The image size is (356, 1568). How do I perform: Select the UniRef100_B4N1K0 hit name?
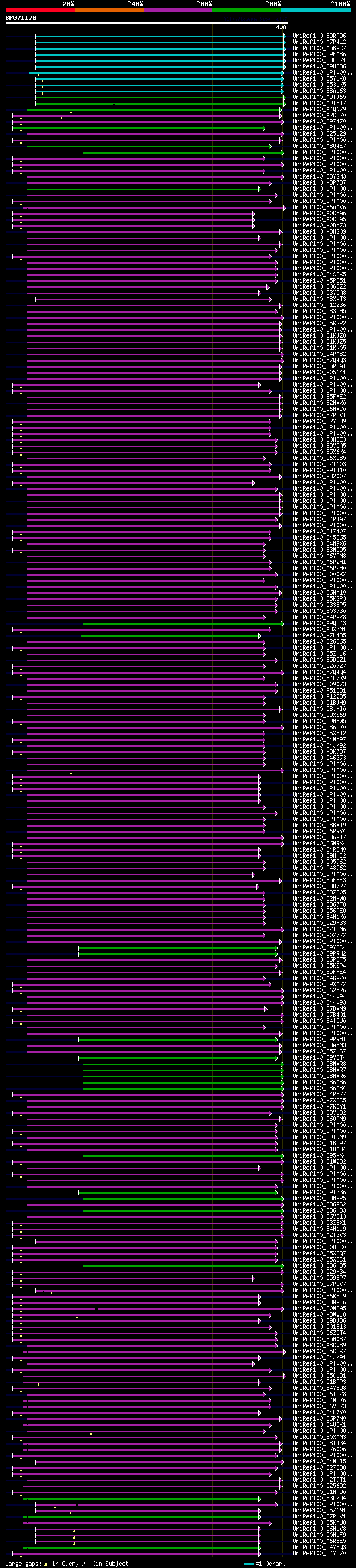[319, 917]
